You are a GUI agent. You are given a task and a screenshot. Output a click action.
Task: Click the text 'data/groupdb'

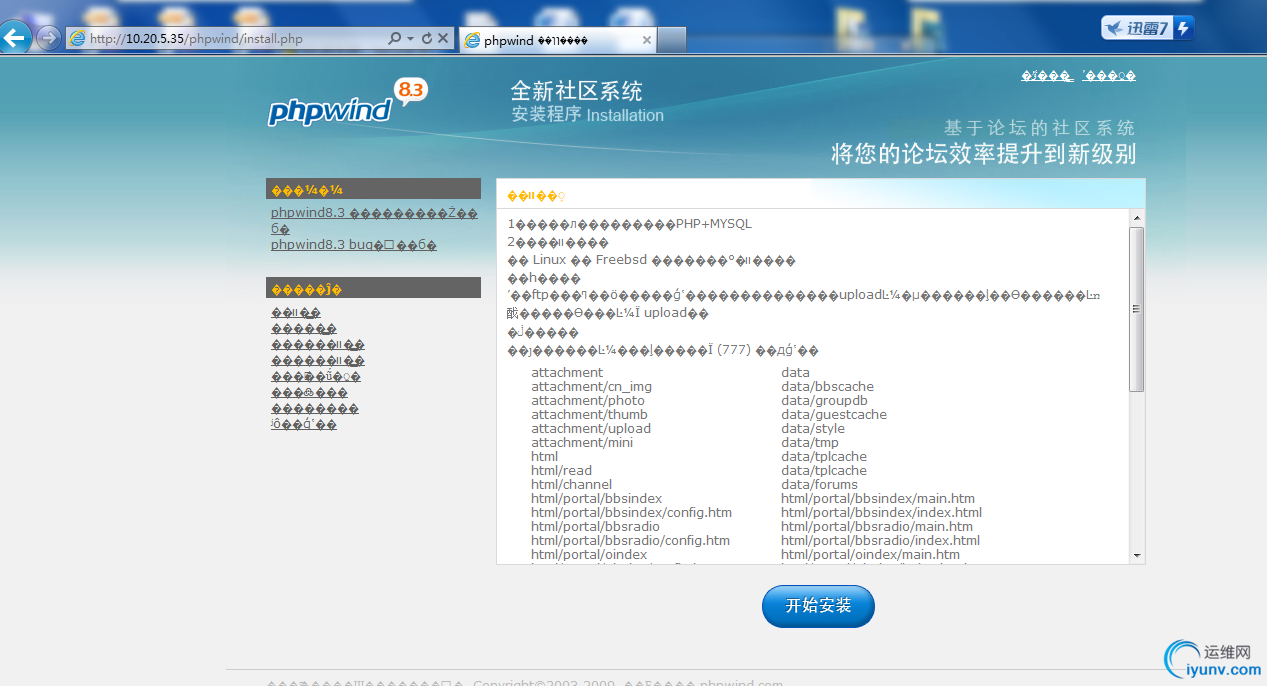[824, 401]
